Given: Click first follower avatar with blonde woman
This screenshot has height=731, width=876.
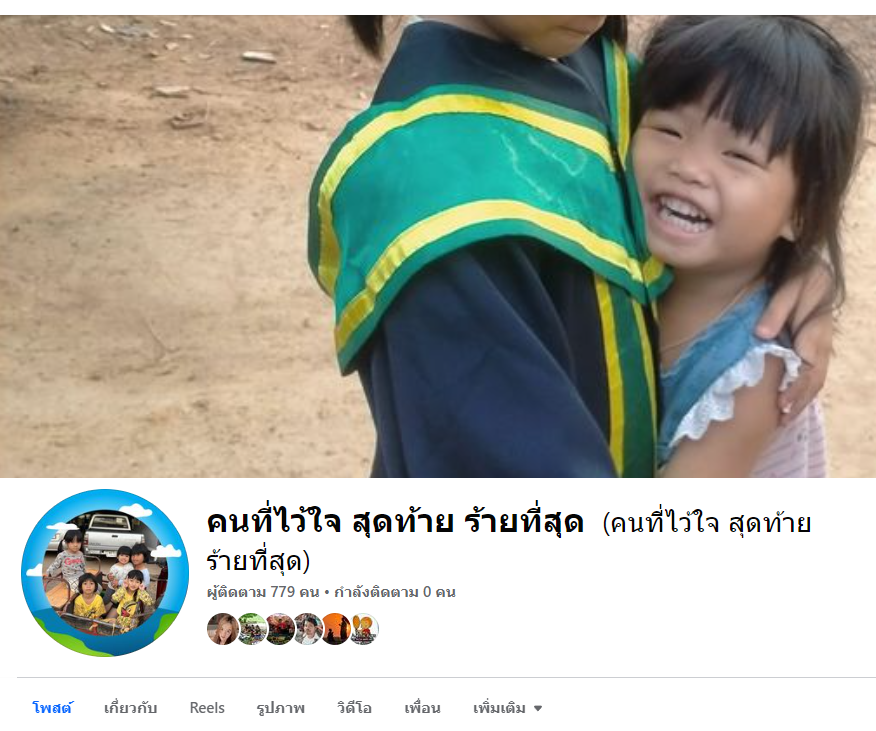Looking at the screenshot, I should 223,629.
